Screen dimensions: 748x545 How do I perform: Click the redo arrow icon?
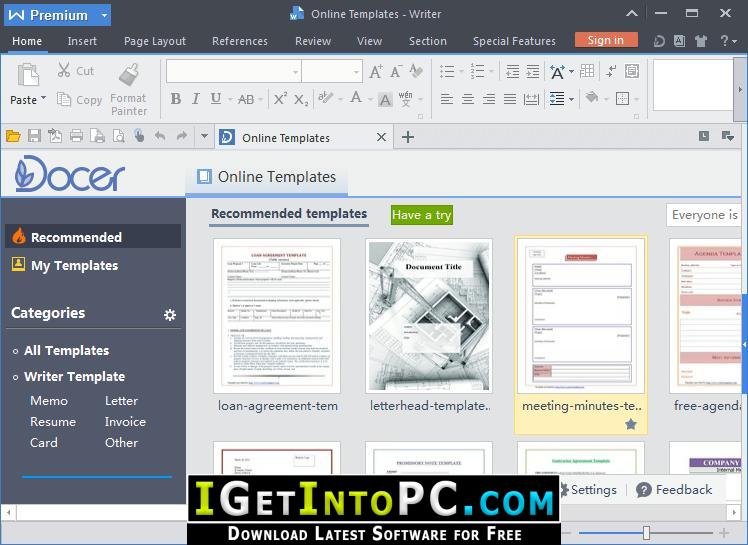click(x=182, y=136)
